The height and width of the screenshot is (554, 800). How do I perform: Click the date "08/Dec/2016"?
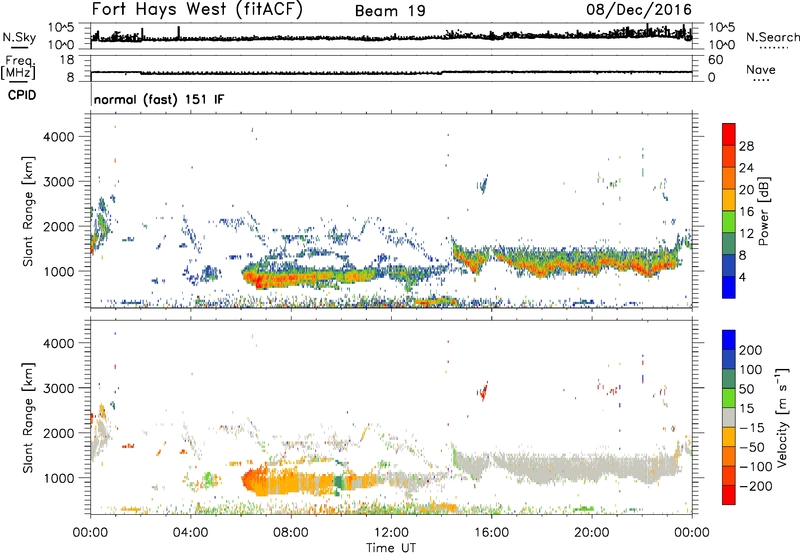(x=638, y=9)
